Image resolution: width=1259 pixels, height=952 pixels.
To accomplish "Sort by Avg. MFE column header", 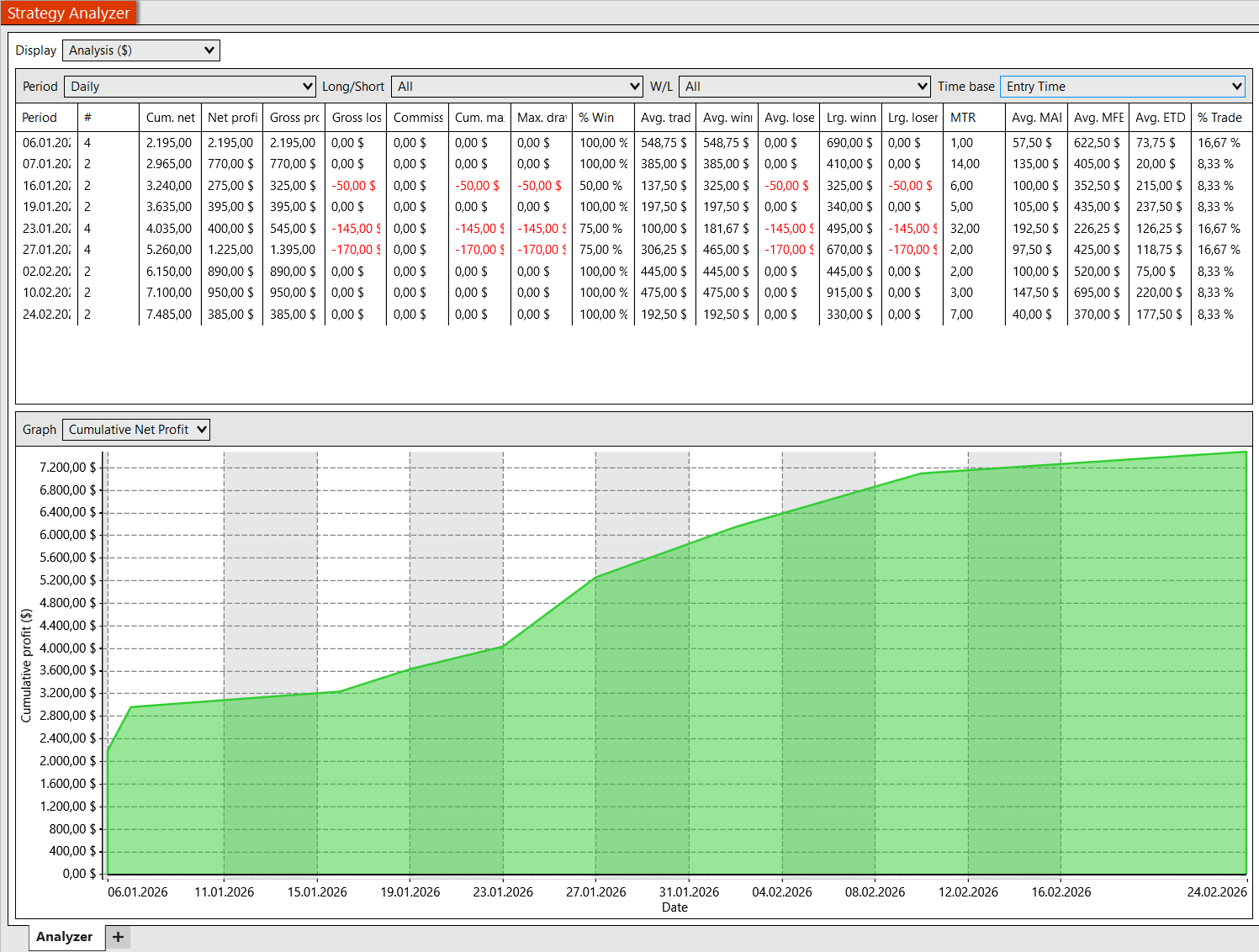I will 1098,118.
